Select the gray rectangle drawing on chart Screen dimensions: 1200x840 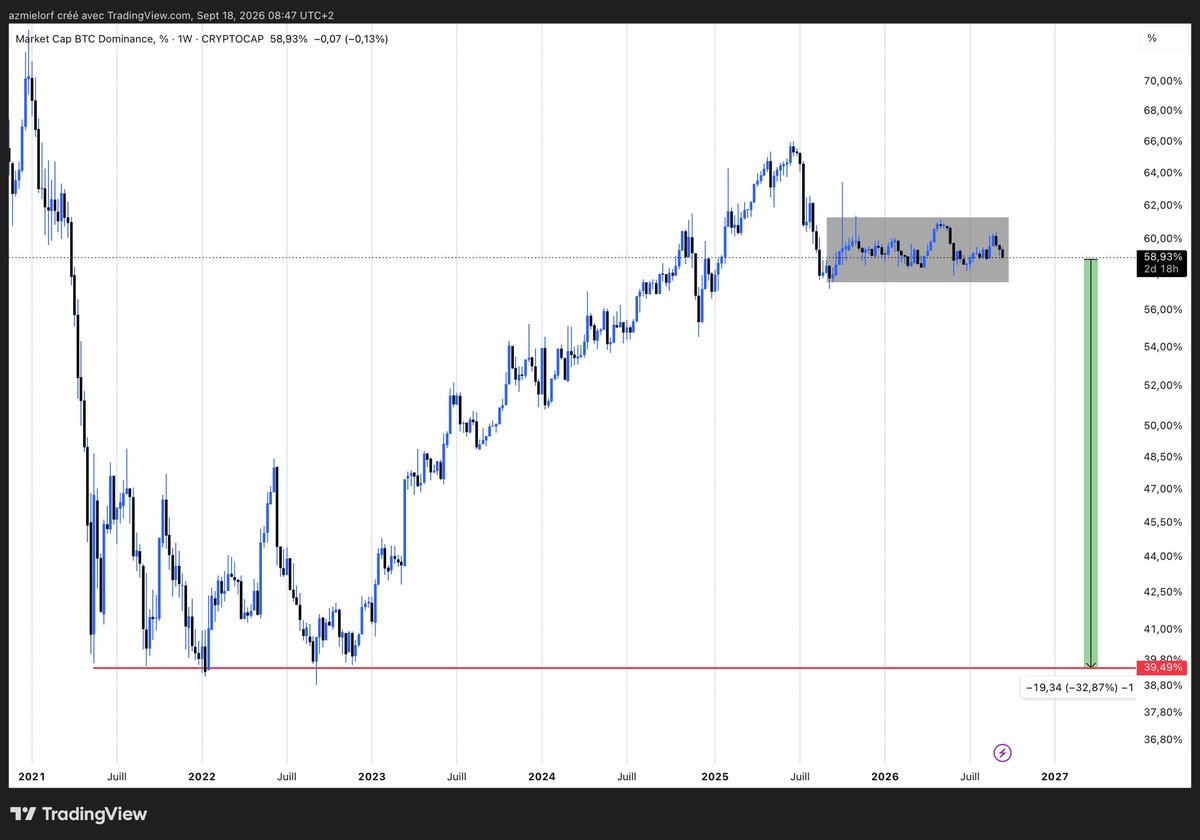(917, 249)
